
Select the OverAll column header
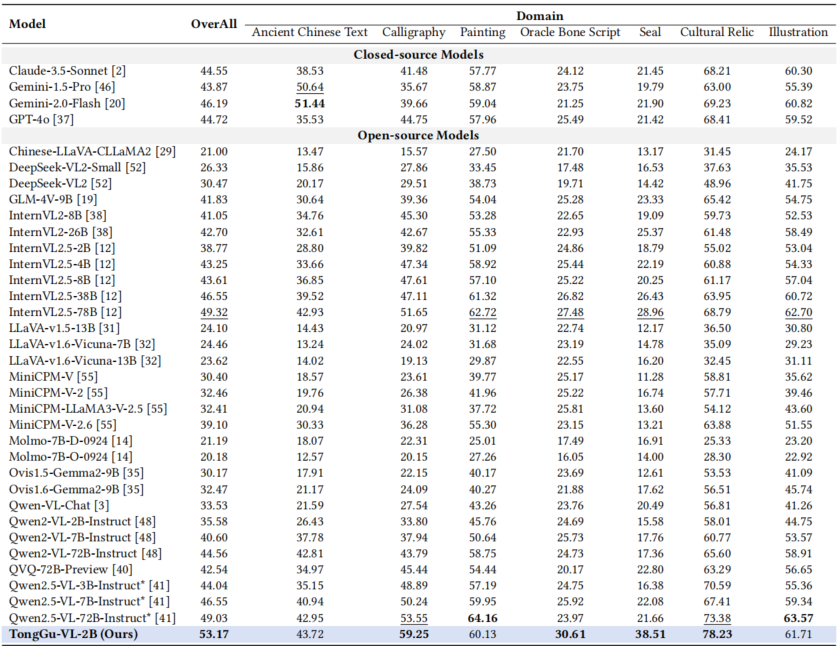(213, 24)
